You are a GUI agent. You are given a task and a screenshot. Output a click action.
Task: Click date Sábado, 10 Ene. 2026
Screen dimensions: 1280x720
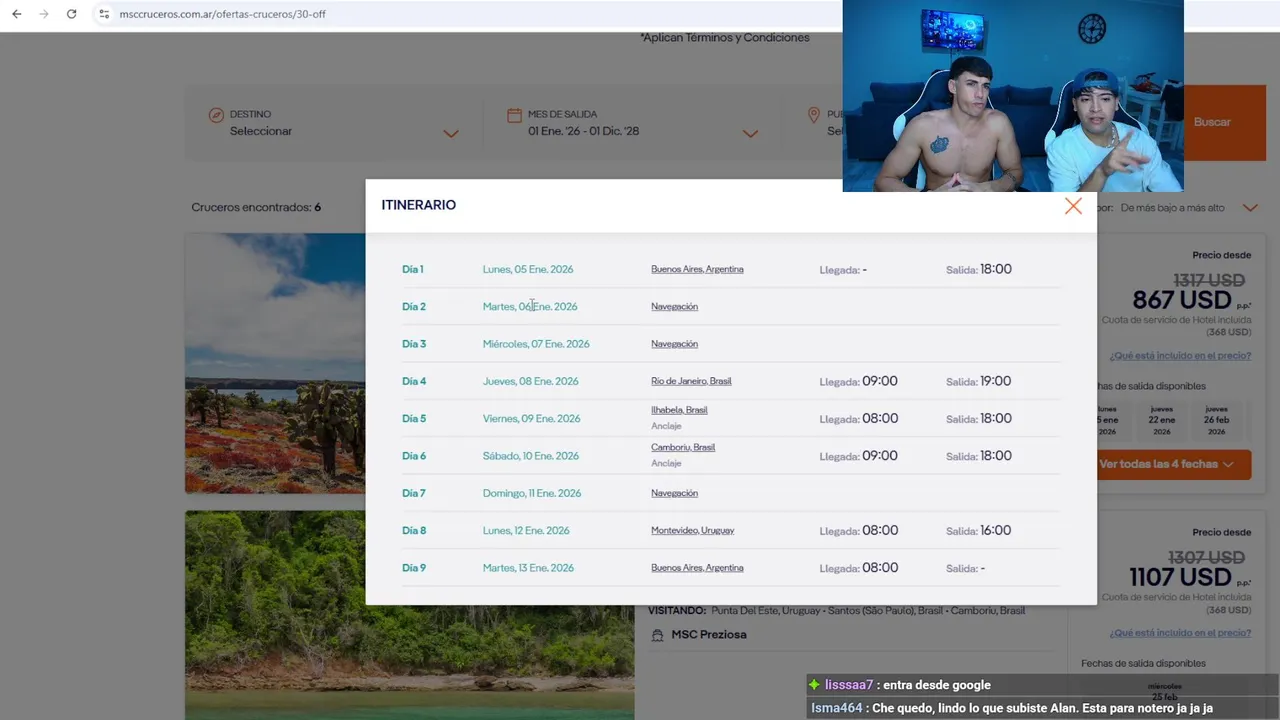coord(531,456)
